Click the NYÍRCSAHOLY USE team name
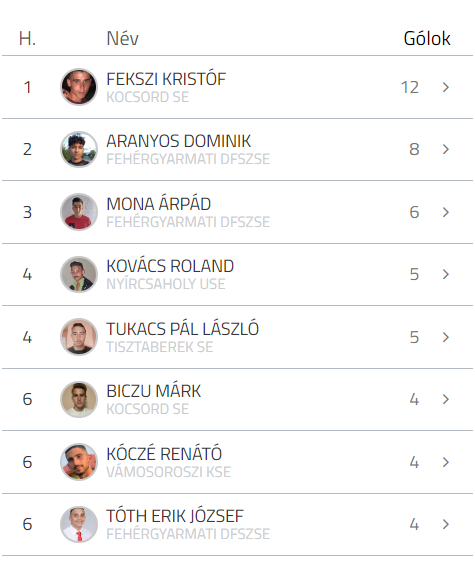The height and width of the screenshot is (569, 475). pyautogui.click(x=166, y=284)
